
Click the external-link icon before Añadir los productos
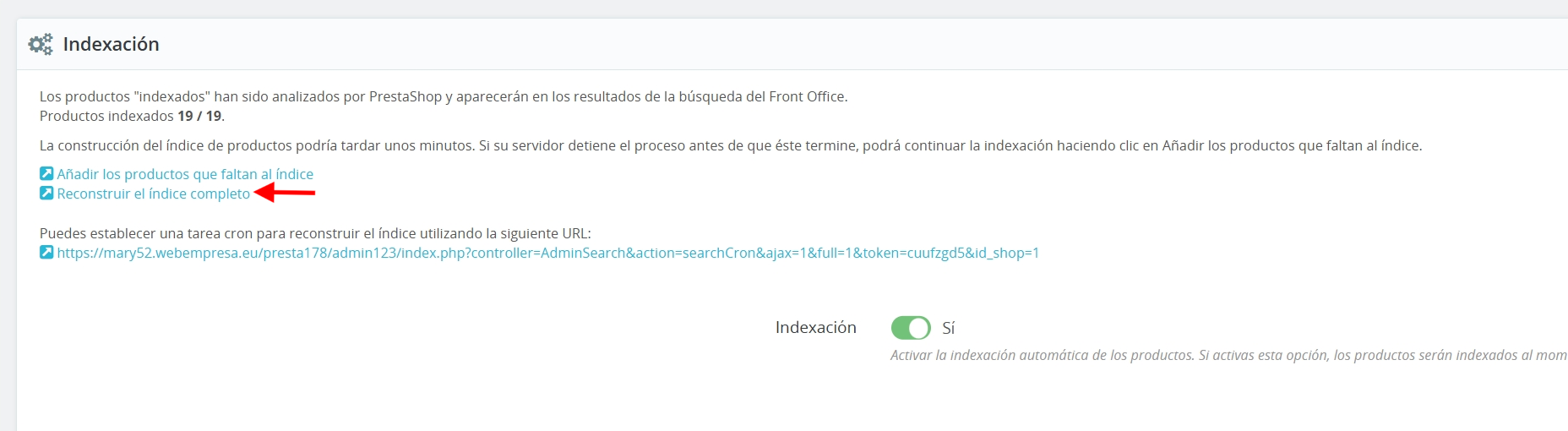[x=46, y=173]
